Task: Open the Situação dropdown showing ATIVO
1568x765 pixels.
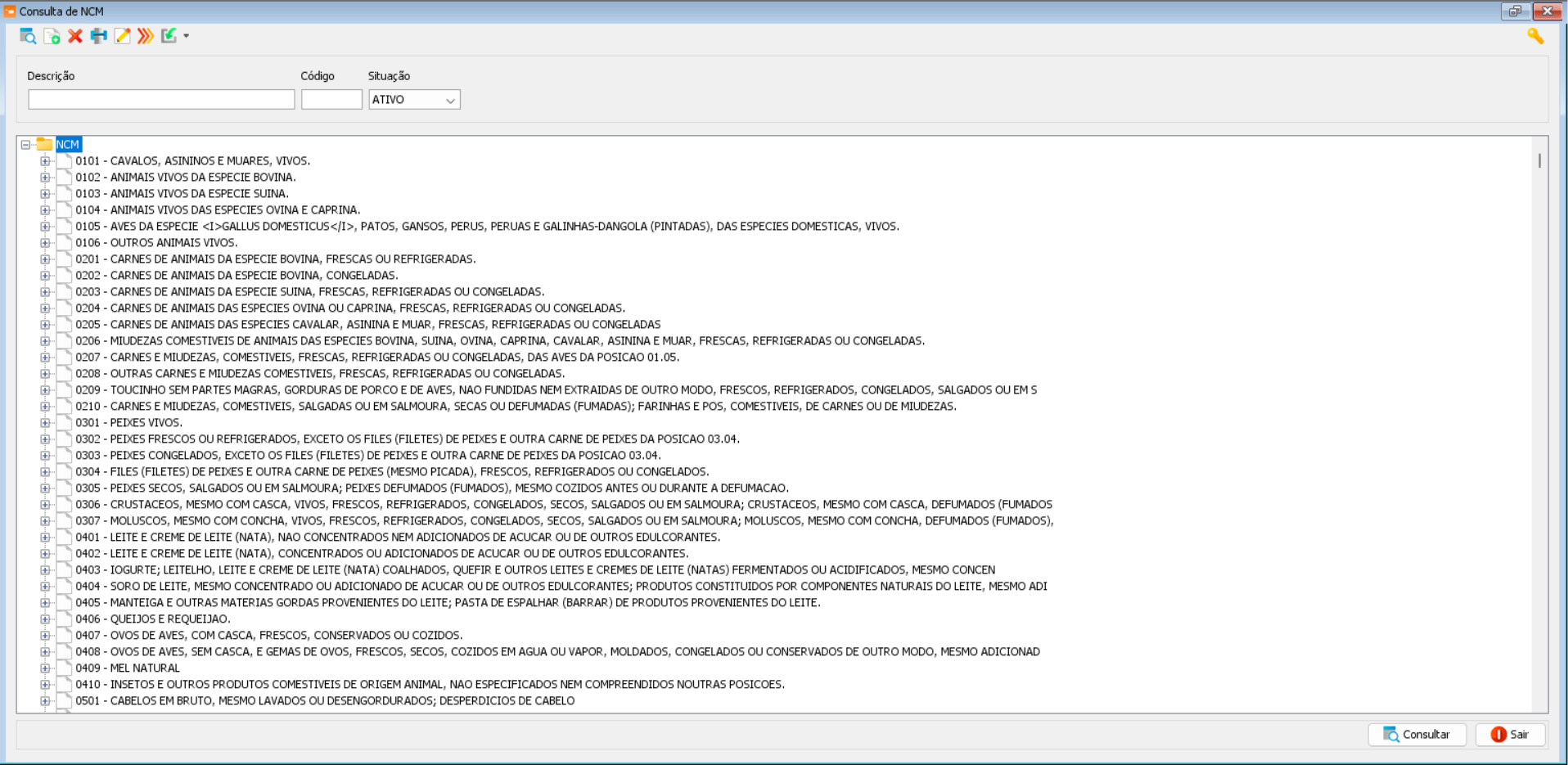Action: (x=414, y=100)
